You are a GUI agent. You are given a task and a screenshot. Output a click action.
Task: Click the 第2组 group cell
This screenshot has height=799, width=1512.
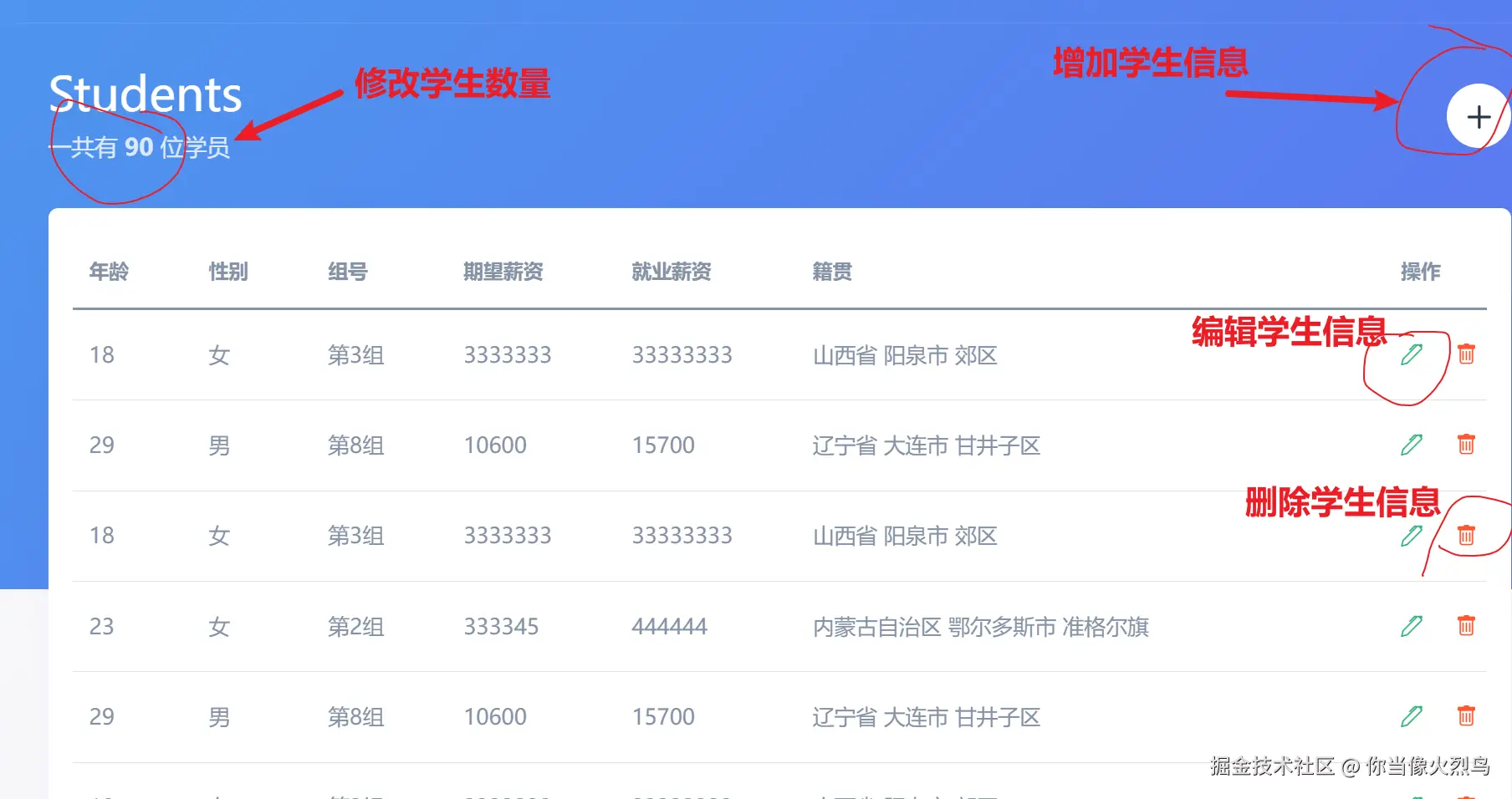356,626
